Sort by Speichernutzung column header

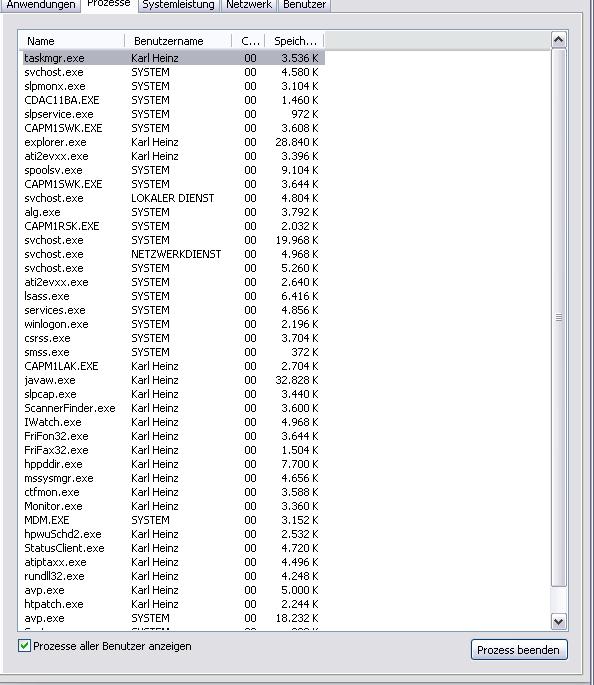(295, 41)
